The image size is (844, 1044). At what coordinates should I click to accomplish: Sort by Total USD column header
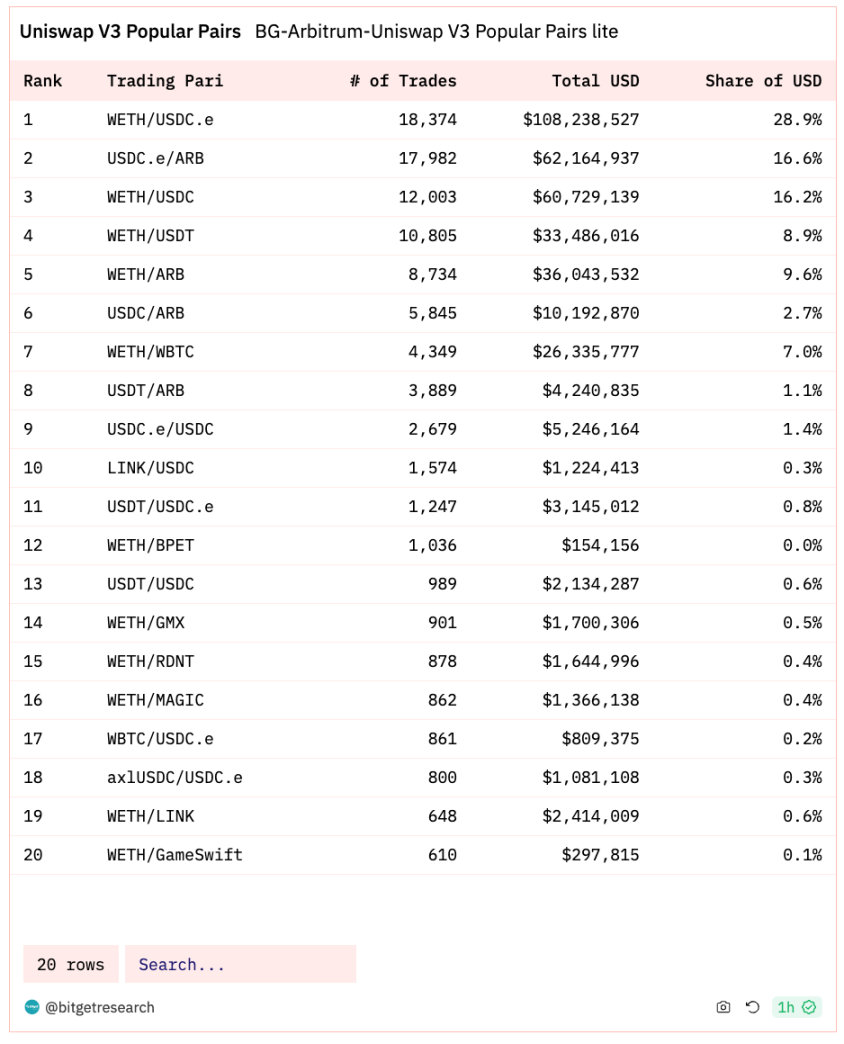coord(595,81)
